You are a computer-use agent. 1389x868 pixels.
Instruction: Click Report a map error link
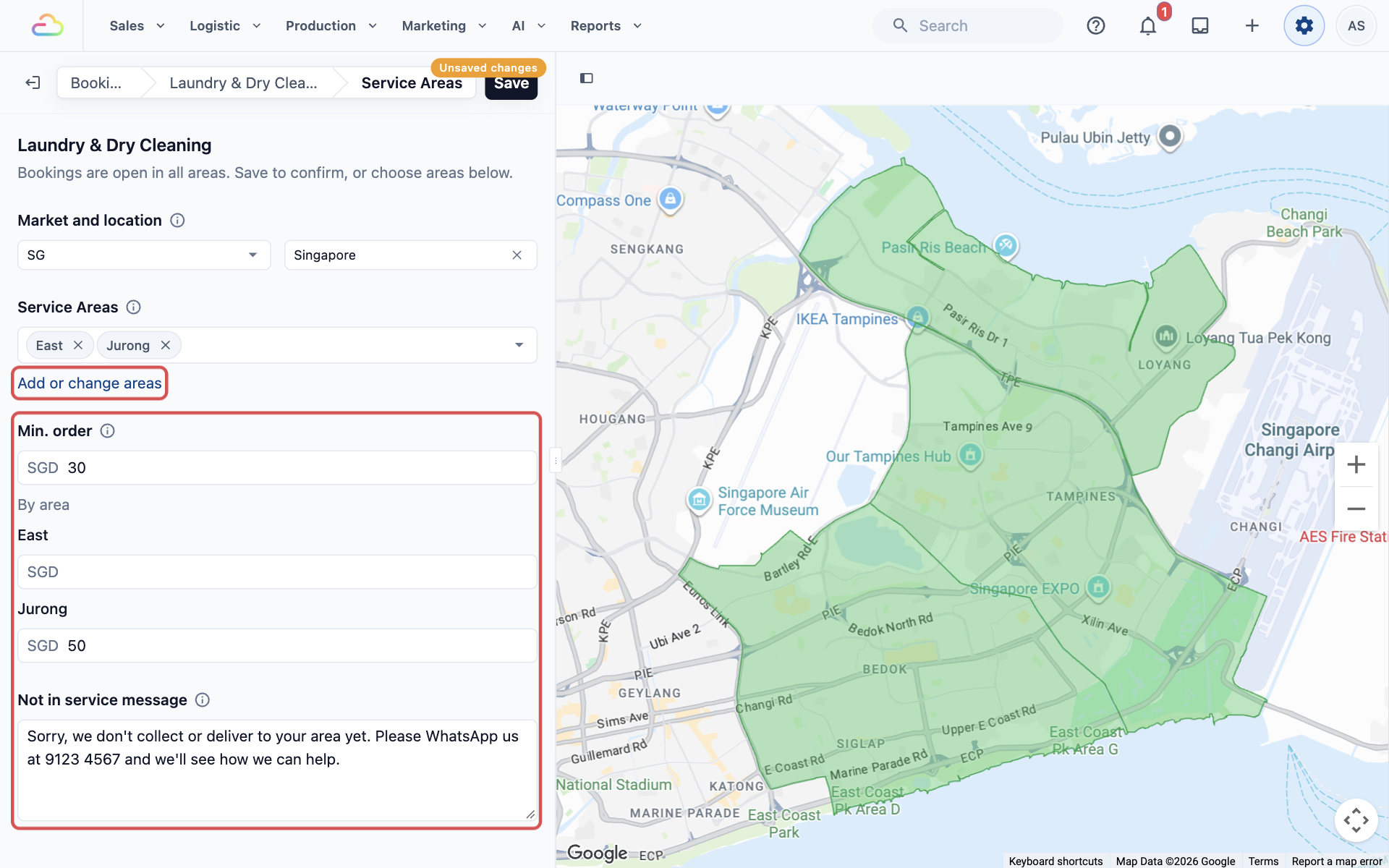pyautogui.click(x=1337, y=861)
